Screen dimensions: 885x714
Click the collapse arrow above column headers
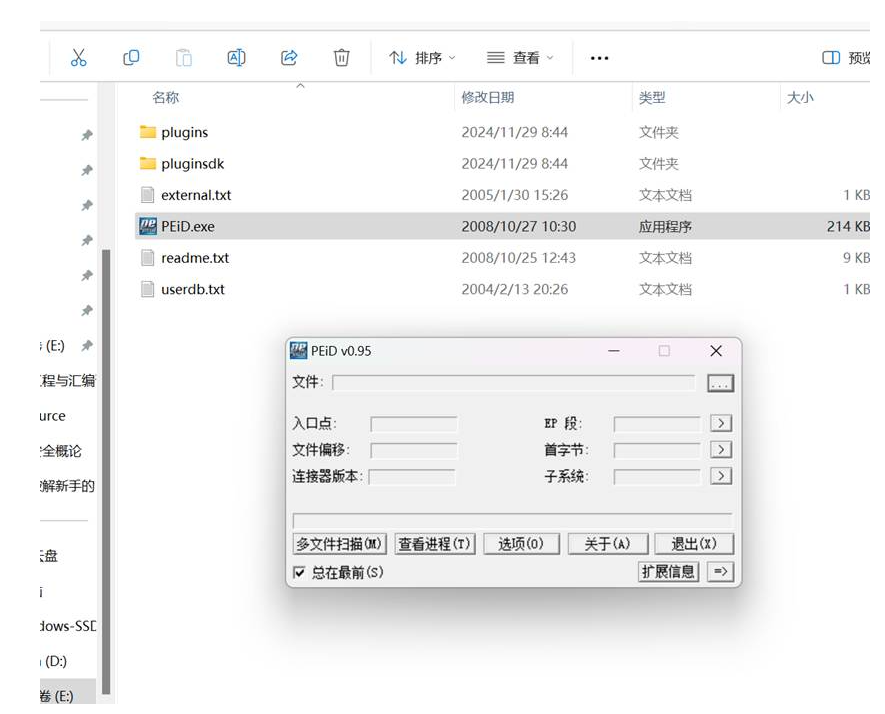click(300, 86)
